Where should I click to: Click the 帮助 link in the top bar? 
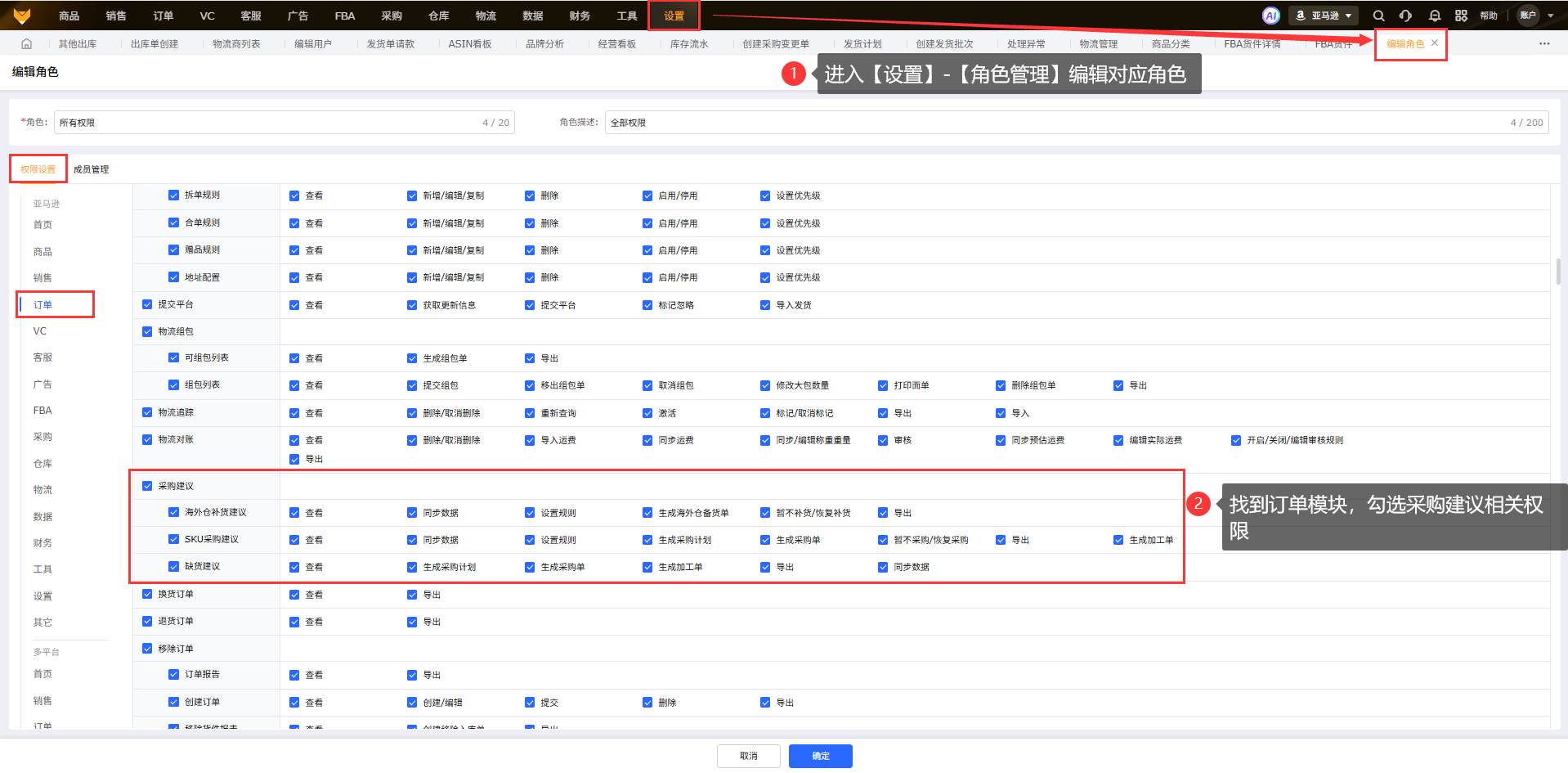coord(1489,16)
